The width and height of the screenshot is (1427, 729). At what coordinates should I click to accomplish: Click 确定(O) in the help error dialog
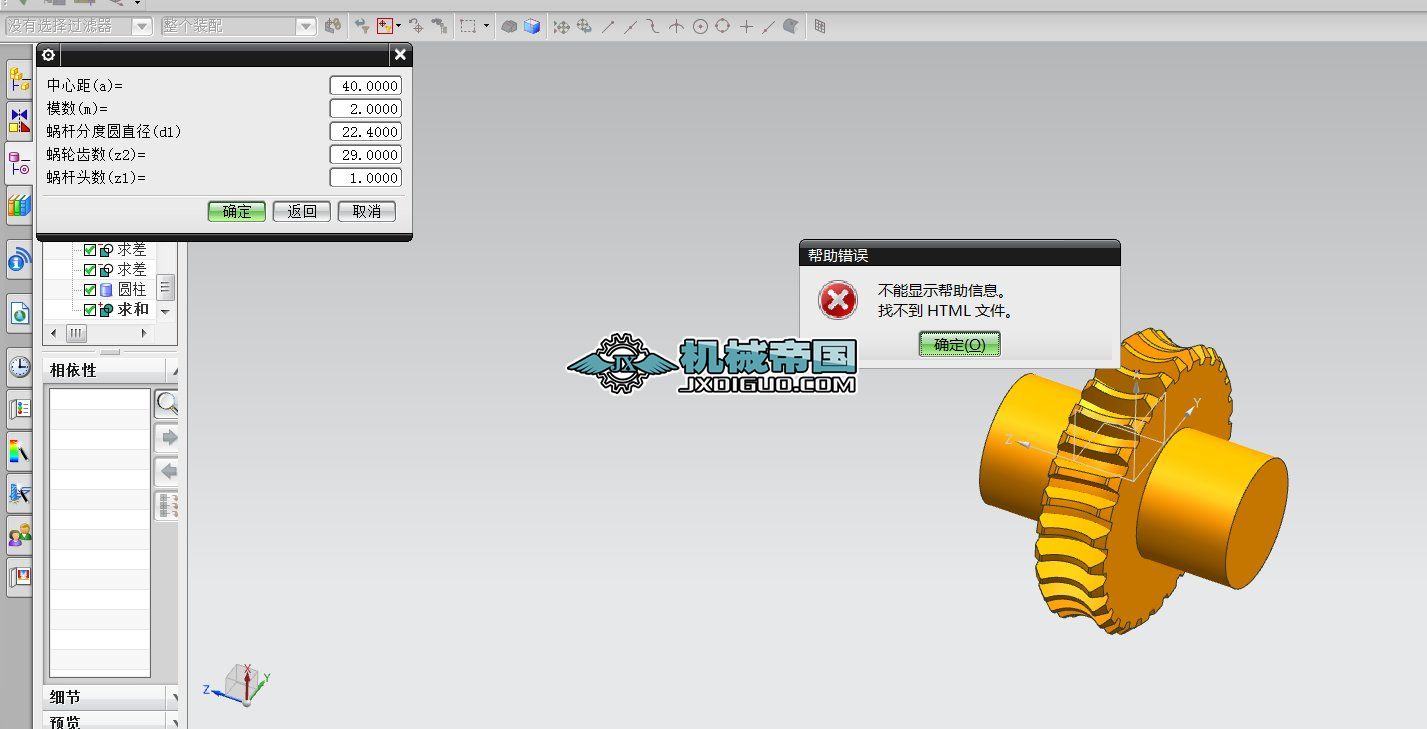(960, 345)
